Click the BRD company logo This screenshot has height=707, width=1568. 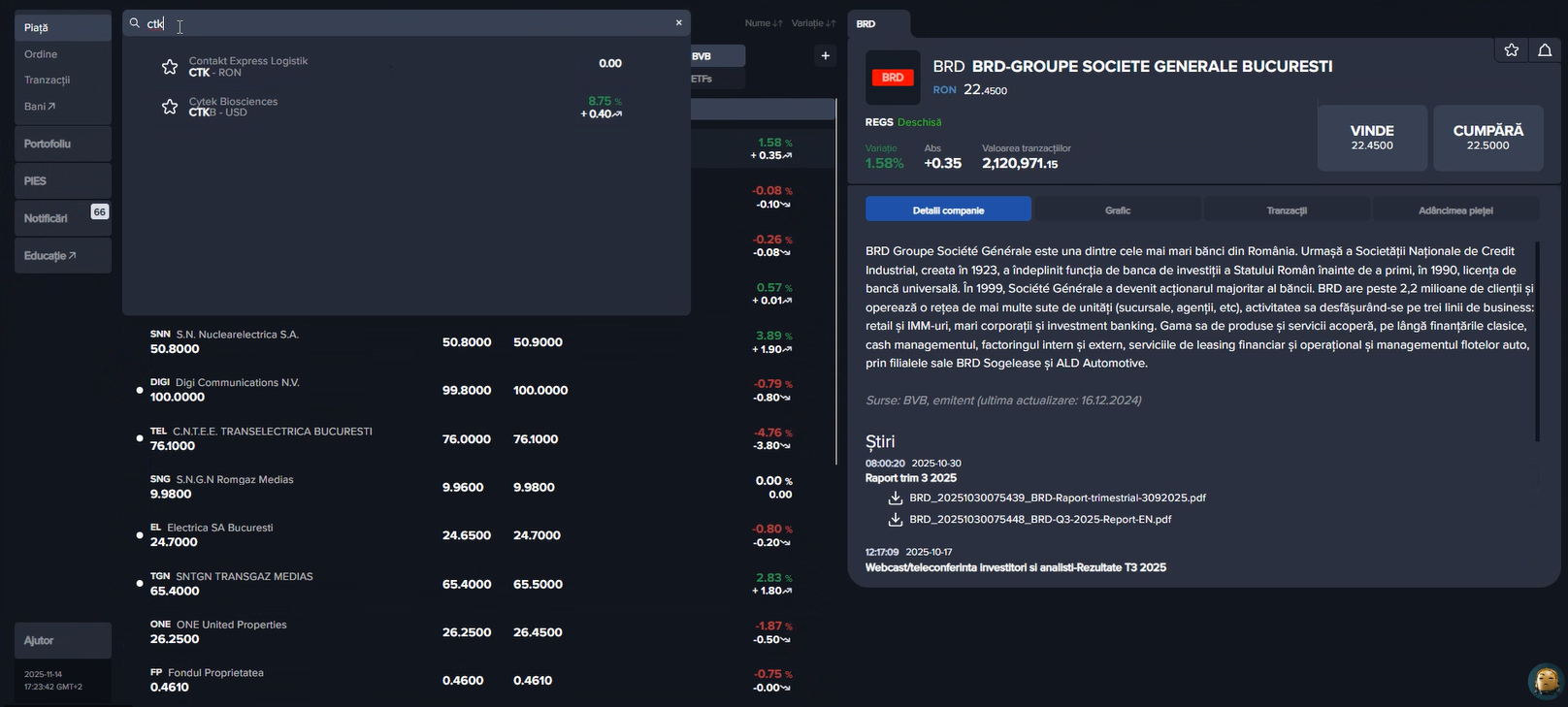click(x=892, y=78)
